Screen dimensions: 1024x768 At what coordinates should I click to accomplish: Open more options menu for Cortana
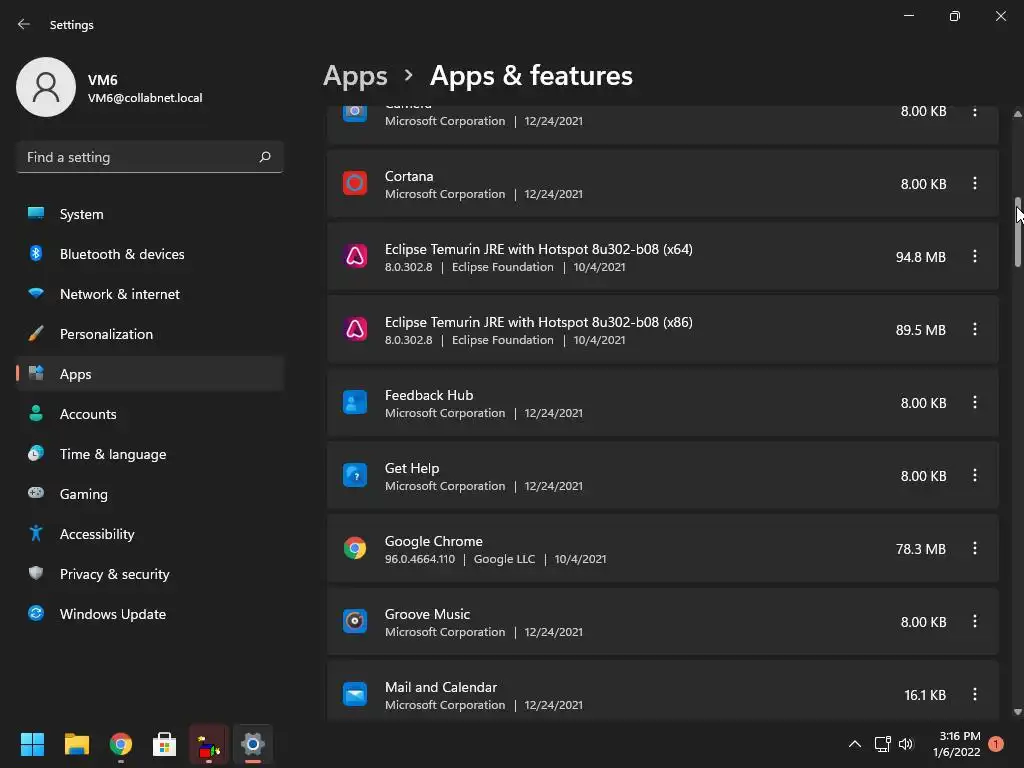click(x=975, y=184)
